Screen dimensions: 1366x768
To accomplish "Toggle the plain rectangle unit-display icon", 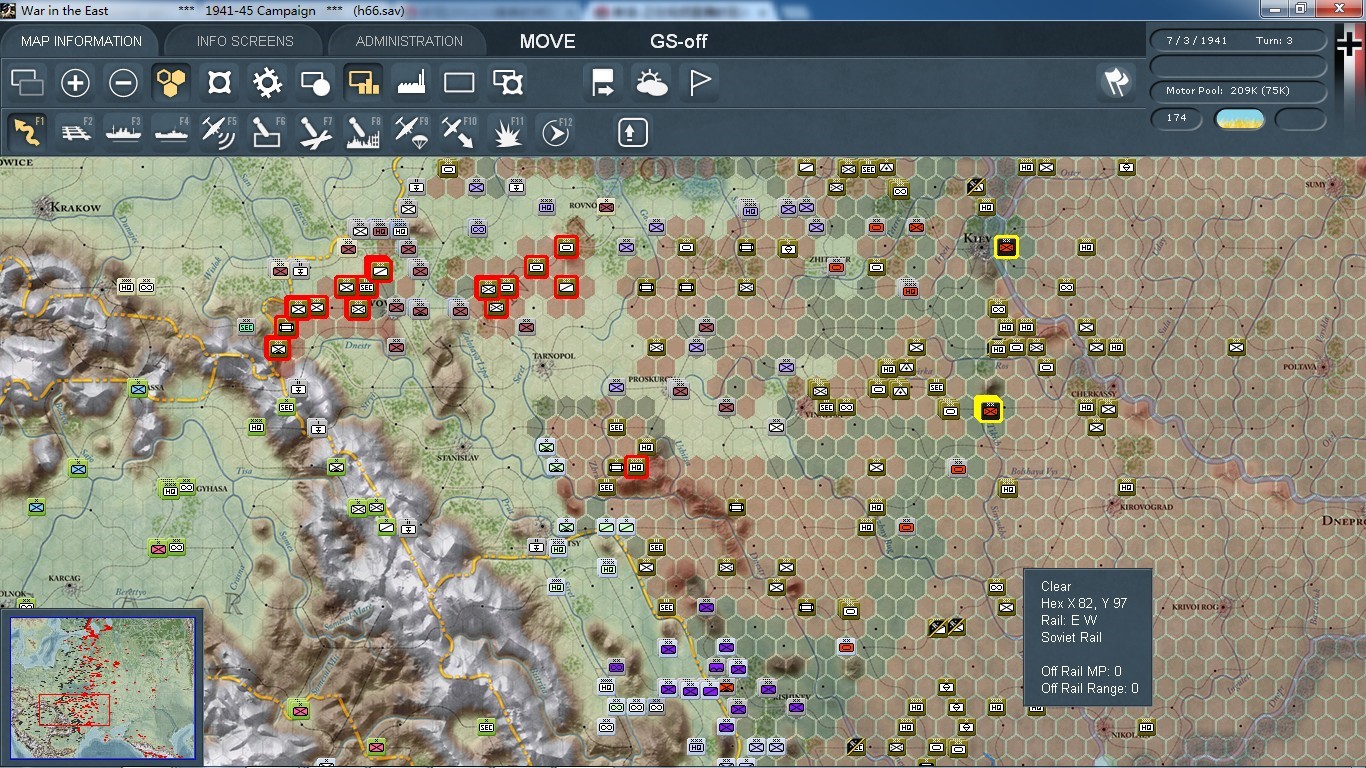I will [x=459, y=82].
